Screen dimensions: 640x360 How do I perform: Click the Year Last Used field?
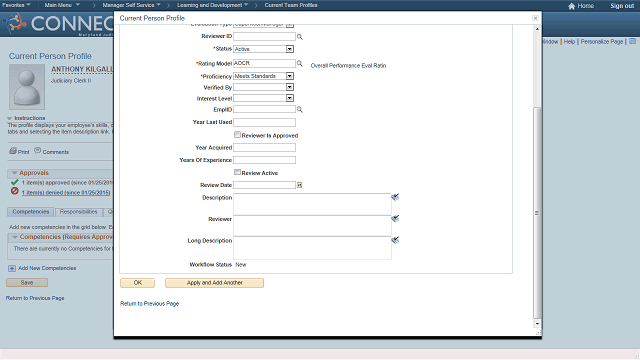coord(264,122)
